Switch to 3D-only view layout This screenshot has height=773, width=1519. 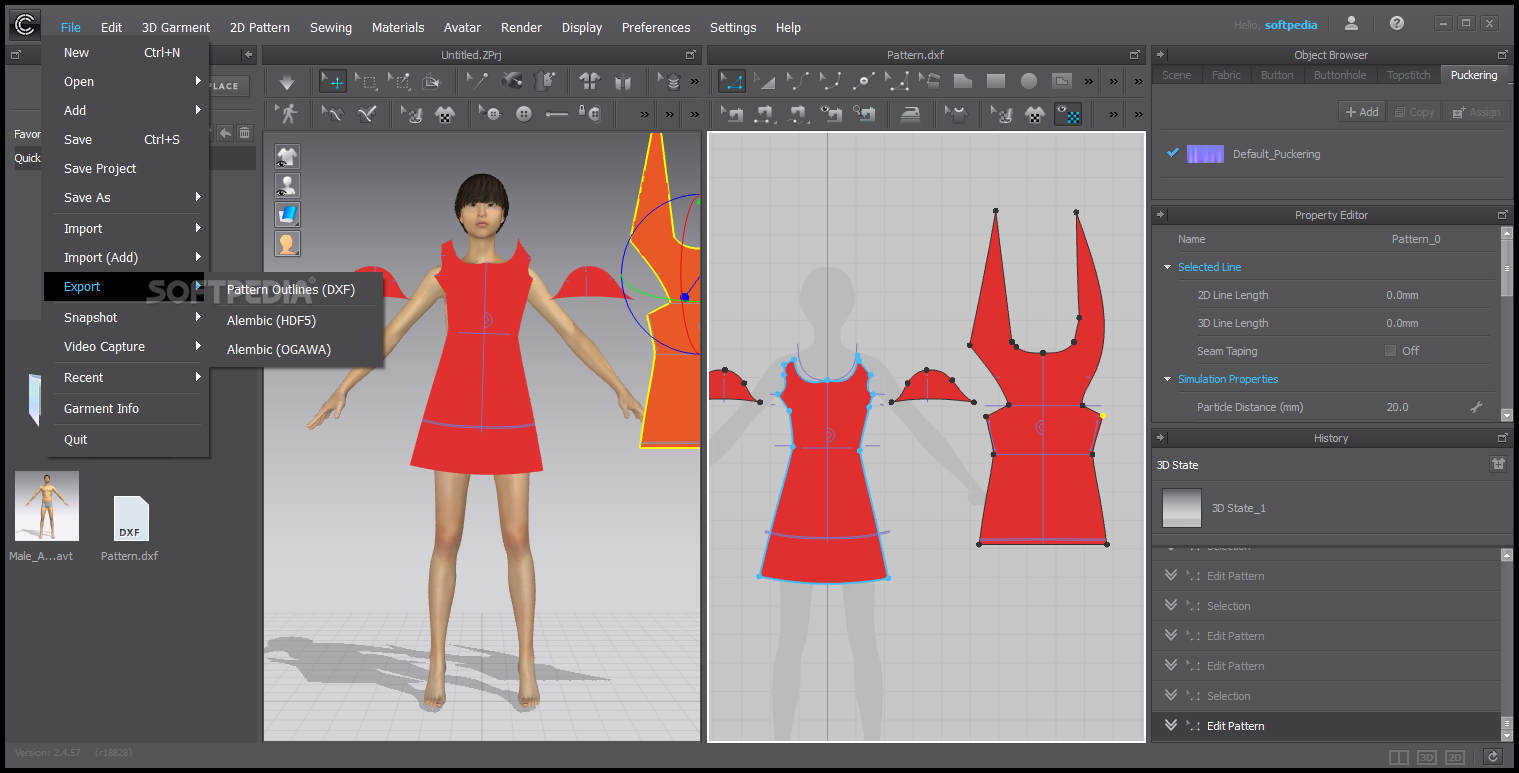click(x=1427, y=757)
